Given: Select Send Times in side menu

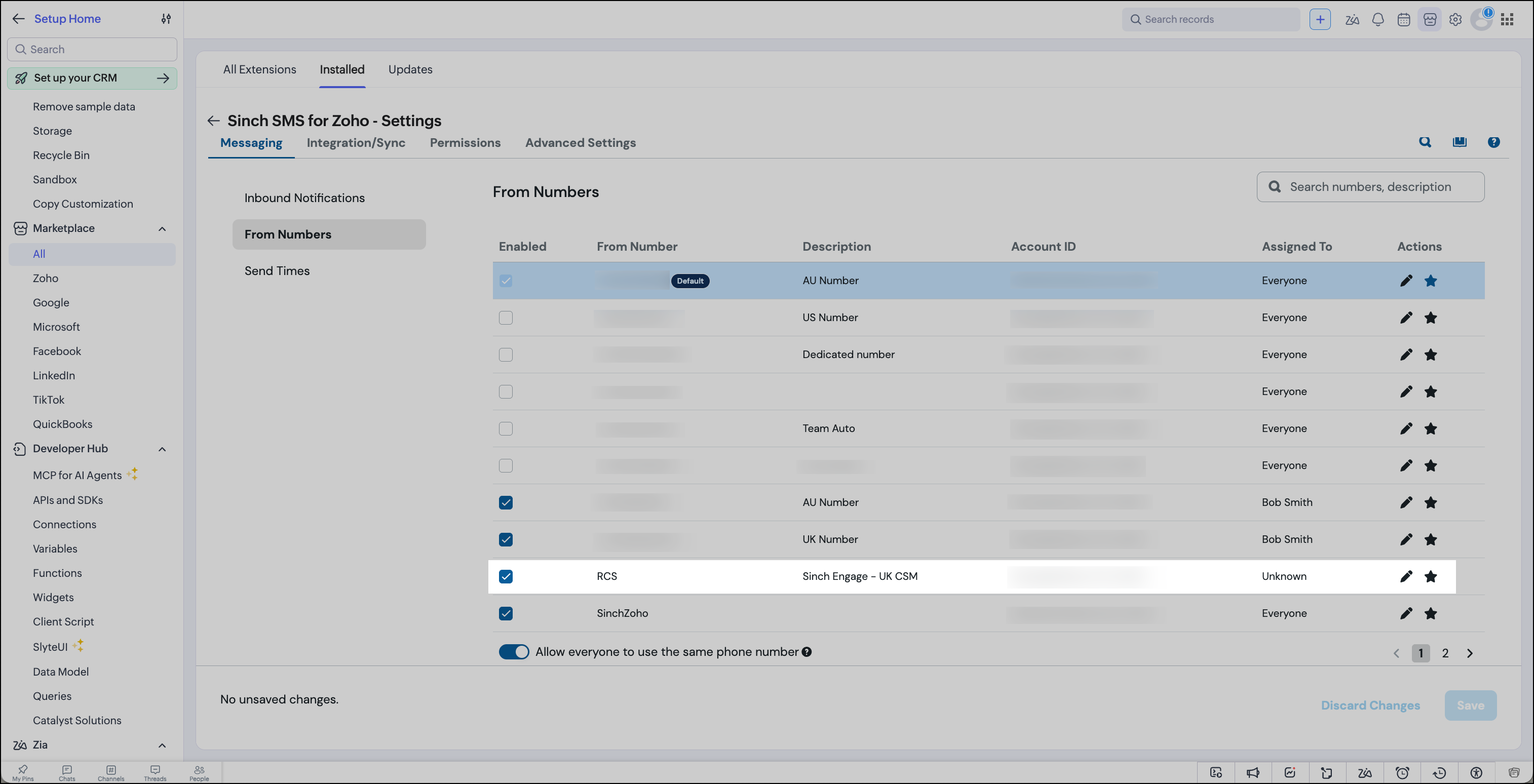Looking at the screenshot, I should click(x=277, y=271).
